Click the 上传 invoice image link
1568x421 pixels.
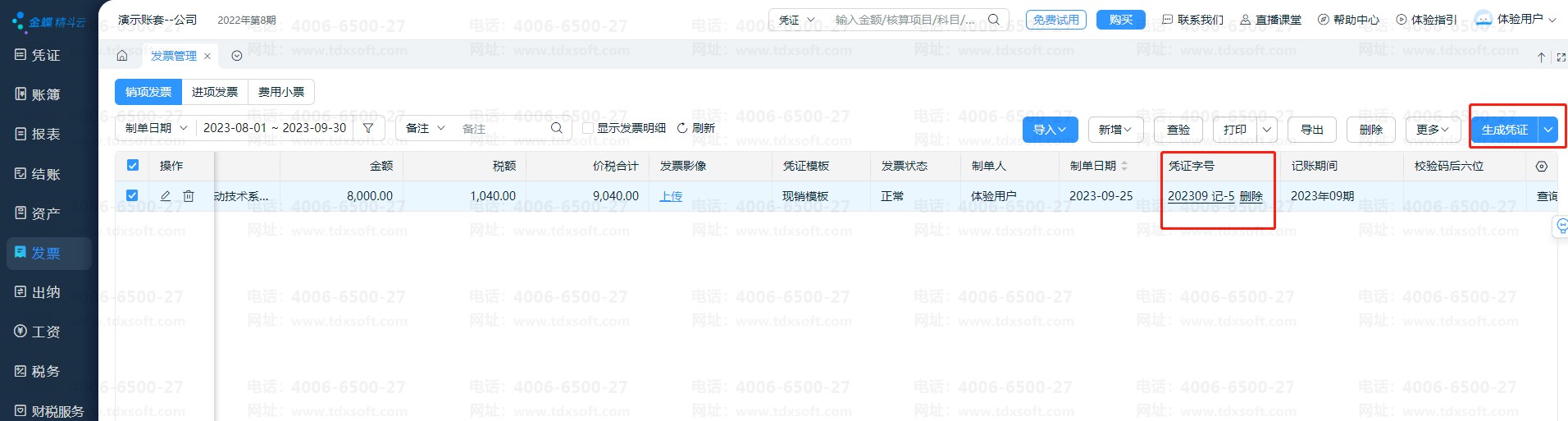(671, 196)
